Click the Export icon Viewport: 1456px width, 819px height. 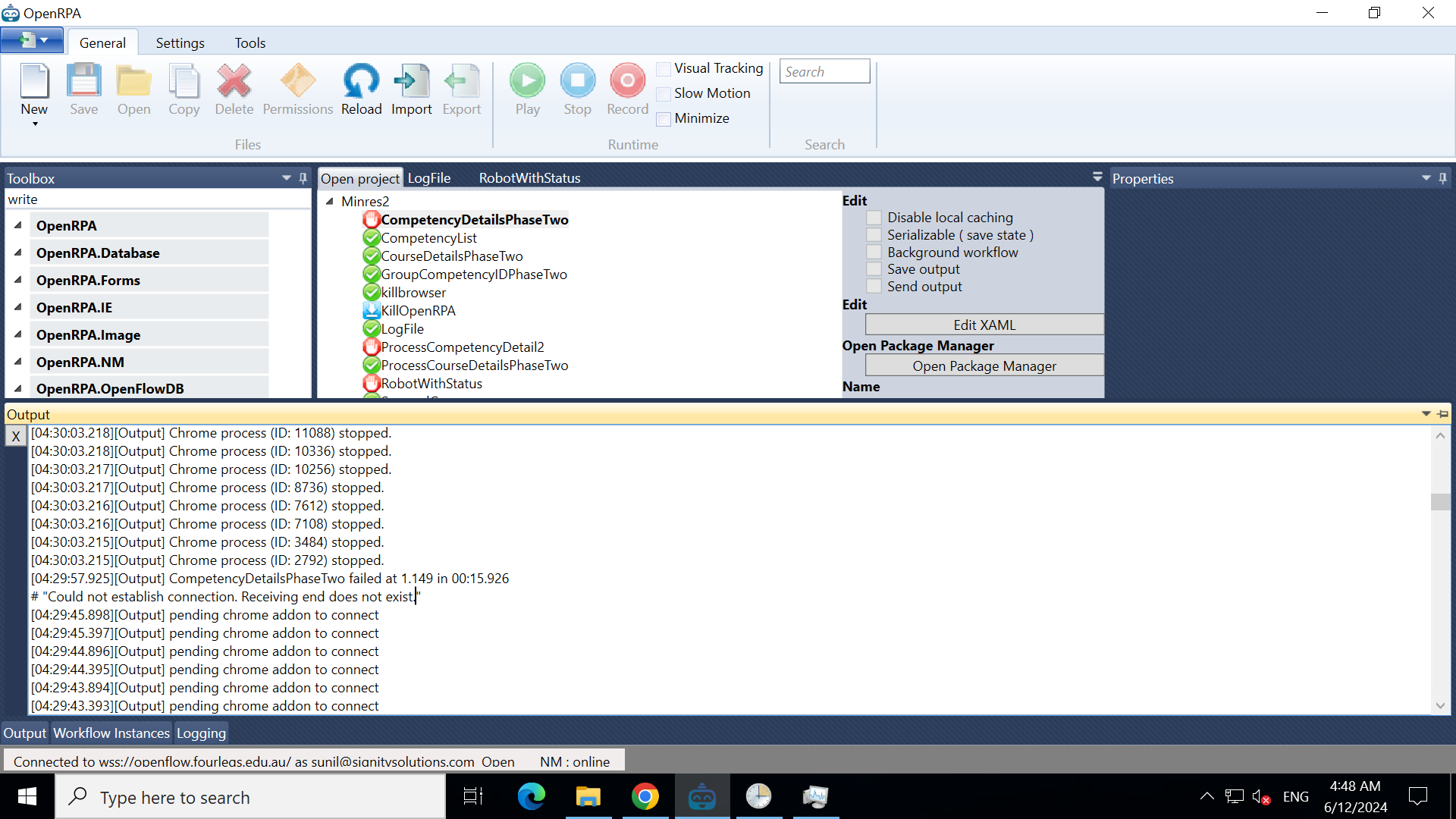[461, 81]
